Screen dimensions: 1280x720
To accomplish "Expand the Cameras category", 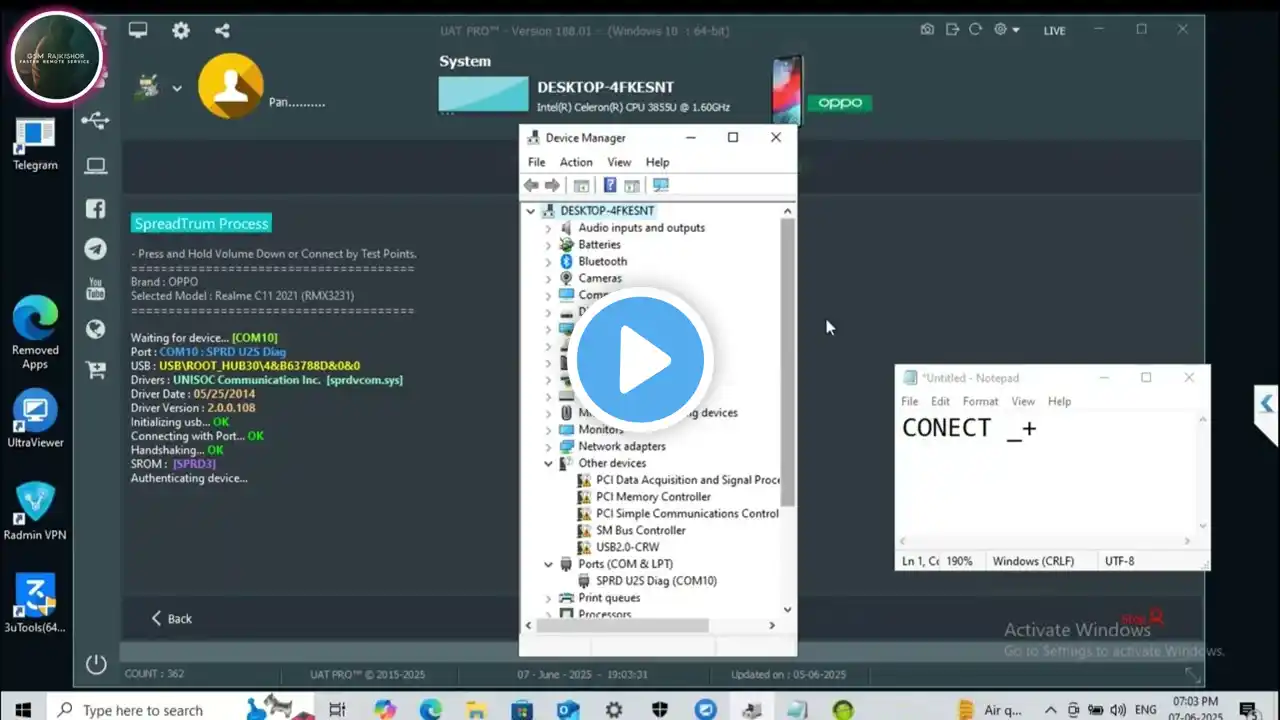I will tap(548, 279).
